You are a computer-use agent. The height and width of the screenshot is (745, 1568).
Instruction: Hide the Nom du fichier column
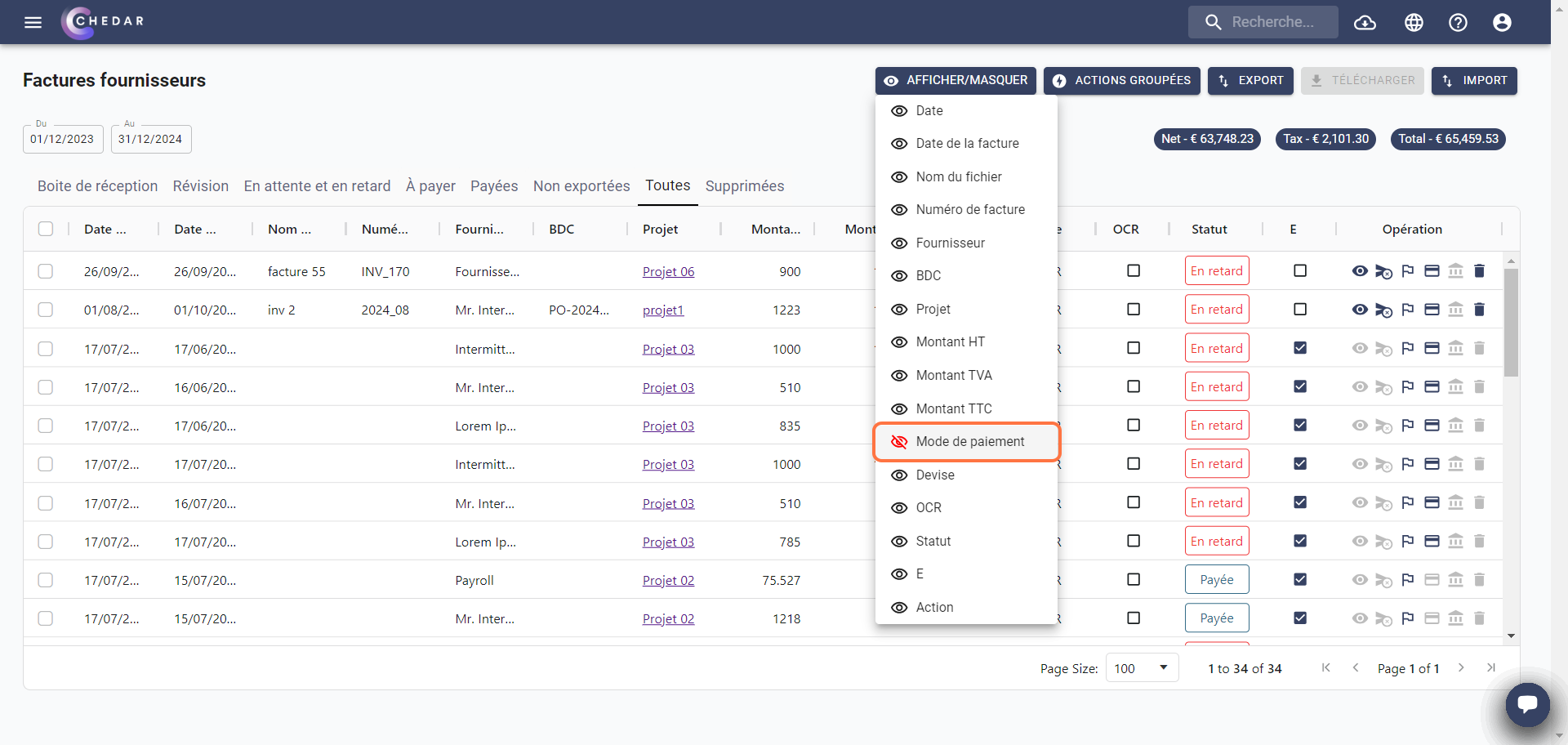(967, 177)
